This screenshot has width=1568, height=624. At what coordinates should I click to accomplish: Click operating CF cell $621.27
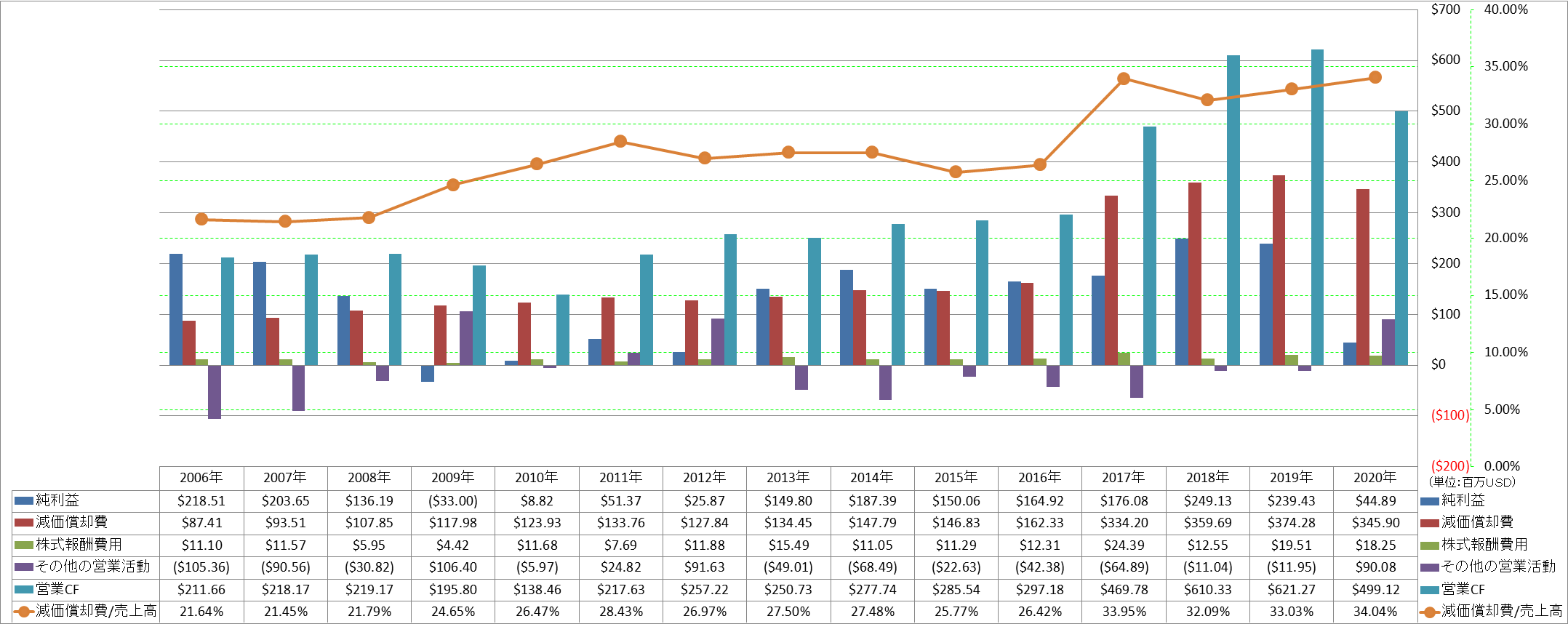pos(1291,589)
